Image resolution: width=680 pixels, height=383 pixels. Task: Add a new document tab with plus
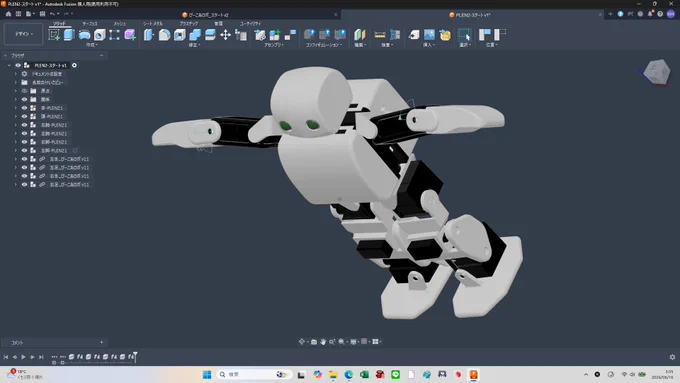tap(610, 14)
